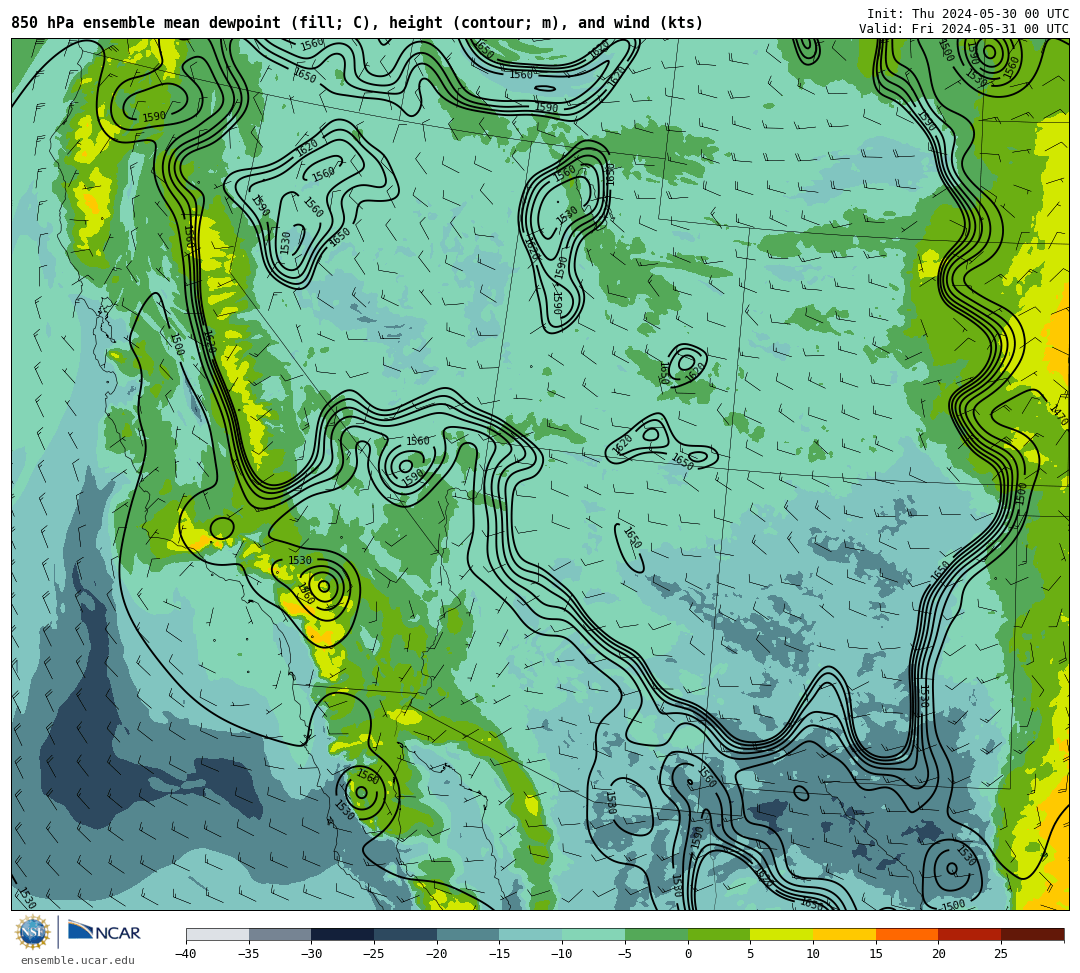Pick the red 20 to 25 swatch

point(970,934)
